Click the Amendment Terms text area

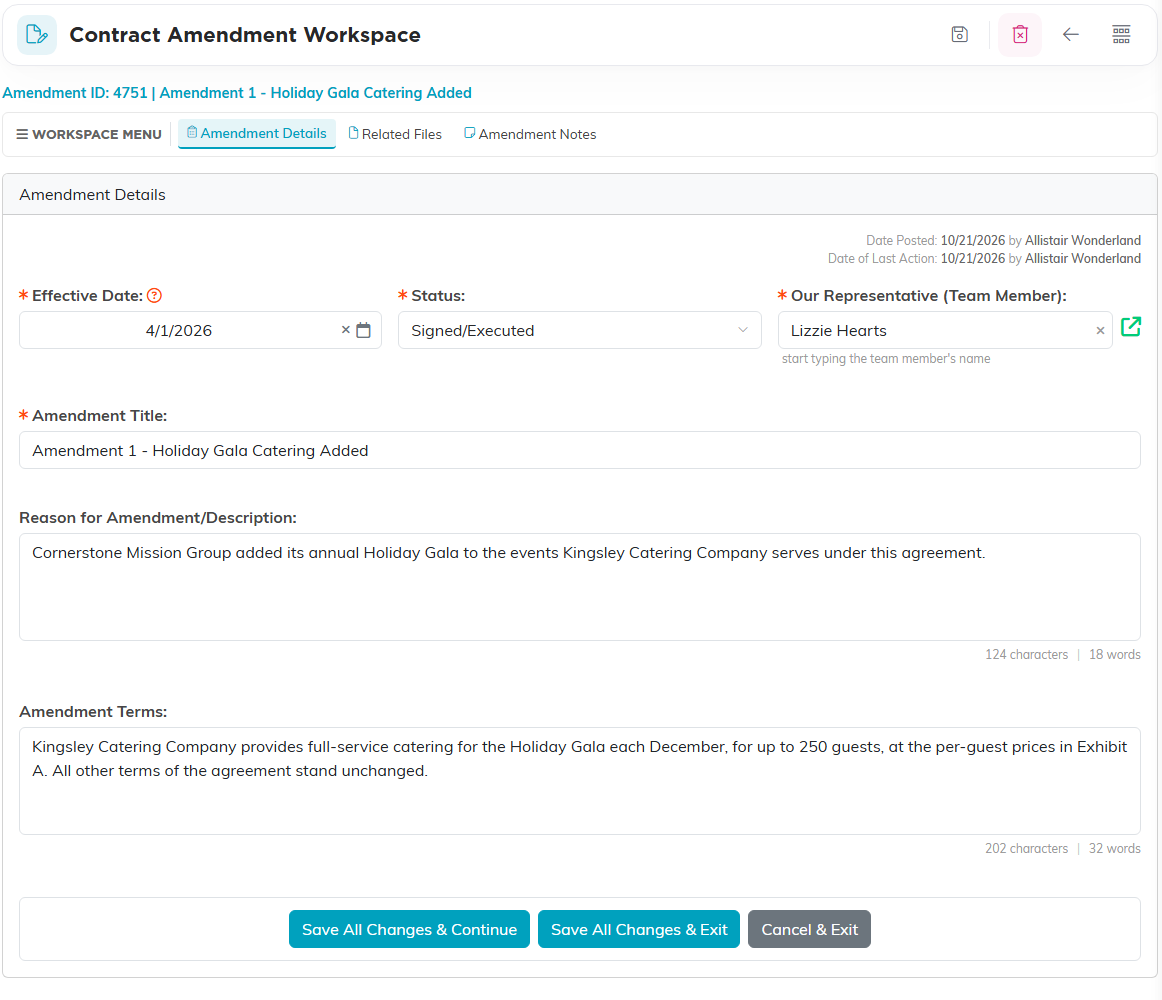click(580, 781)
